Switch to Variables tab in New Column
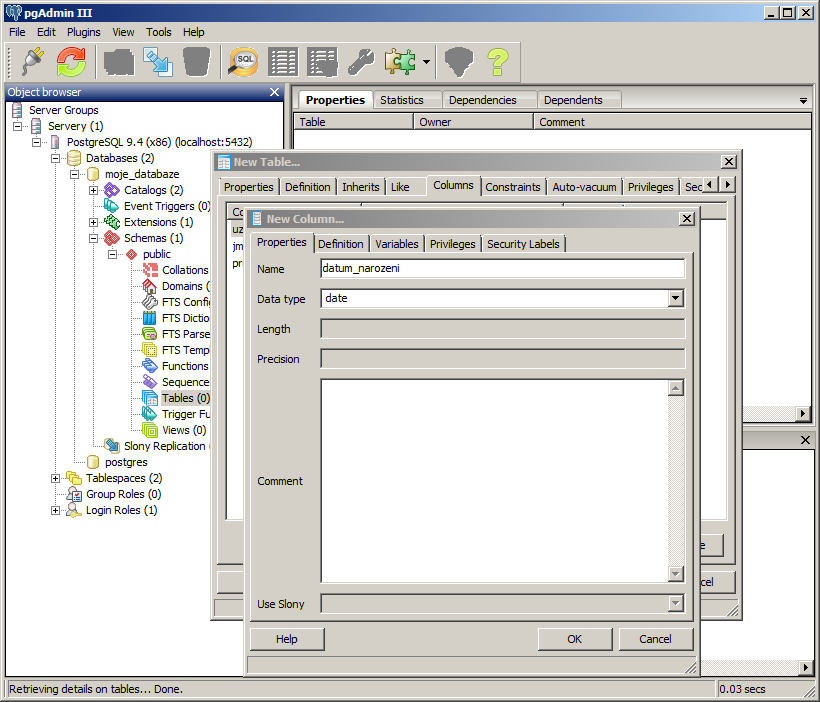 pos(396,244)
